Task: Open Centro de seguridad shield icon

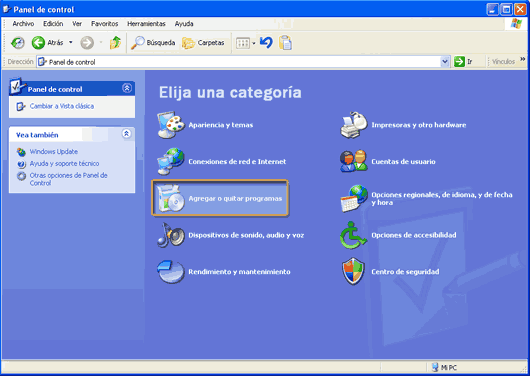Action: tap(354, 272)
